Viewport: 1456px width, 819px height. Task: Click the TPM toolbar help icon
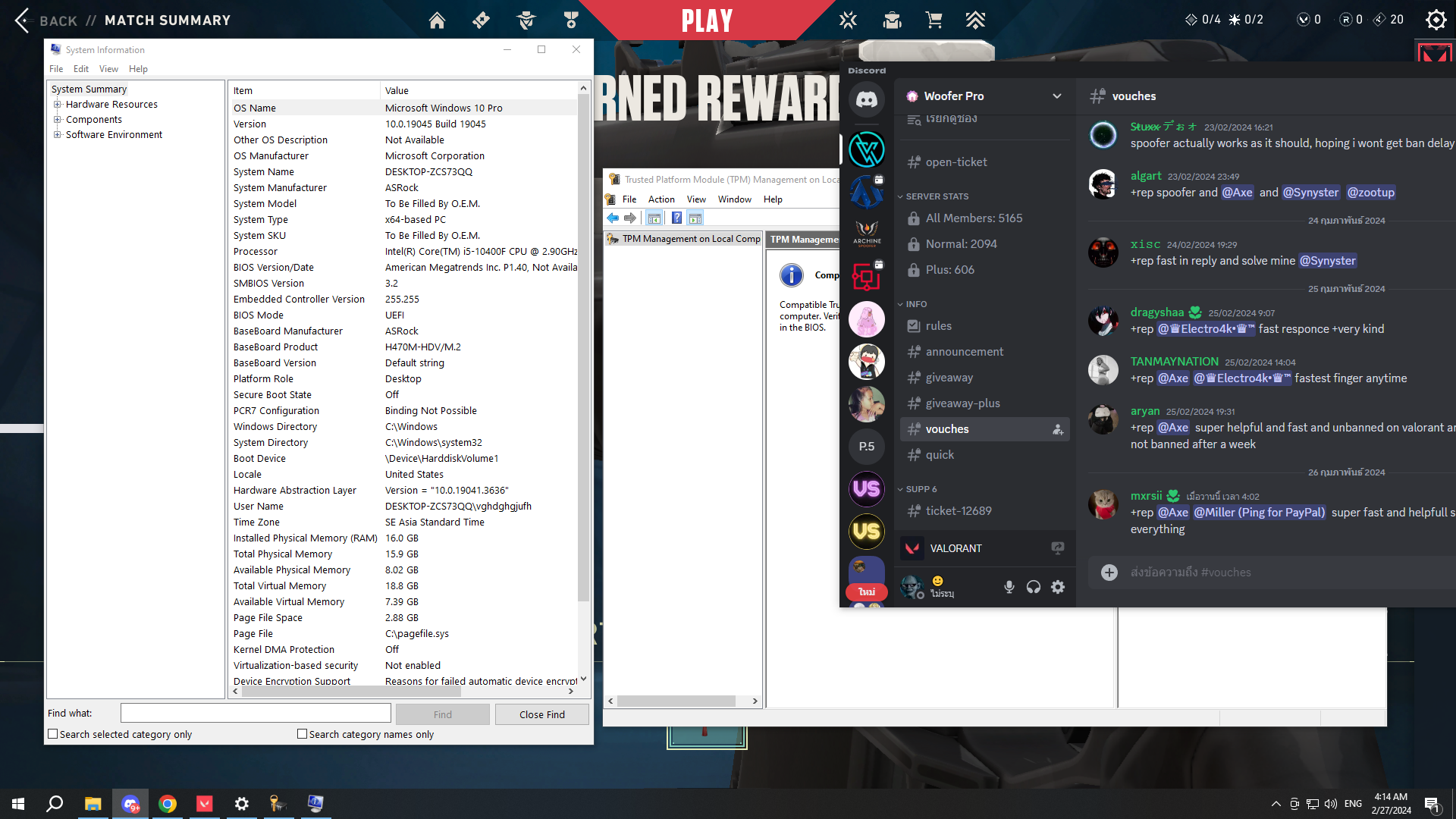click(676, 218)
